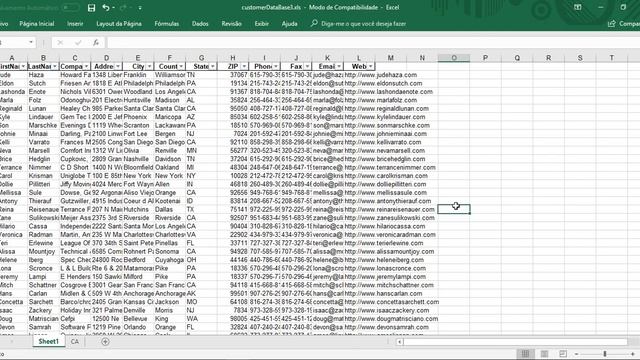The width and height of the screenshot is (640, 360).
Task: Open the Web column filter dropdown
Action: click(x=371, y=67)
